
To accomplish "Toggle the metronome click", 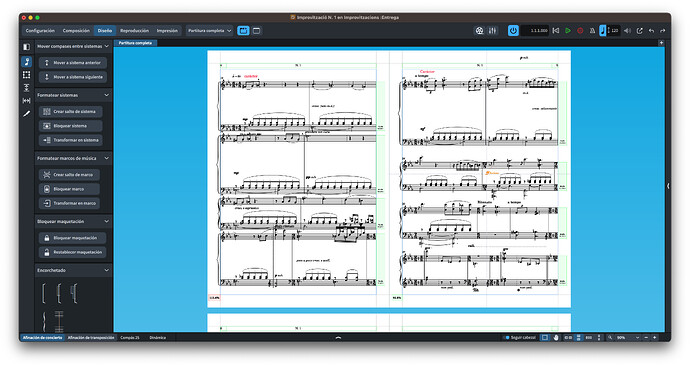I will [x=592, y=30].
